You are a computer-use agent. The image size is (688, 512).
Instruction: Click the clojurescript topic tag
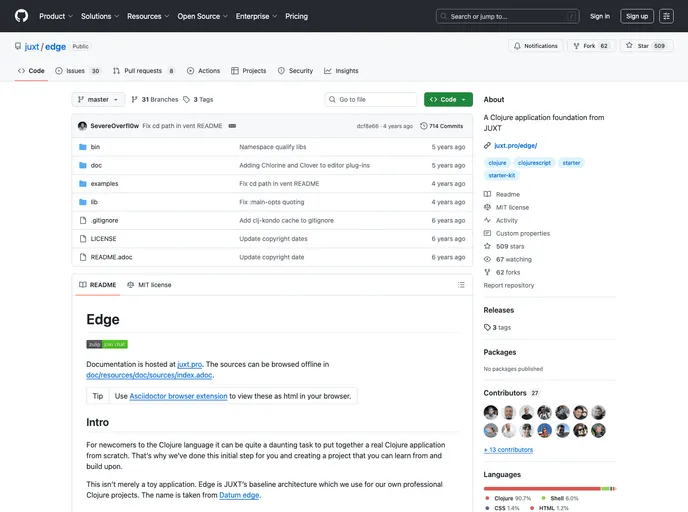534,163
